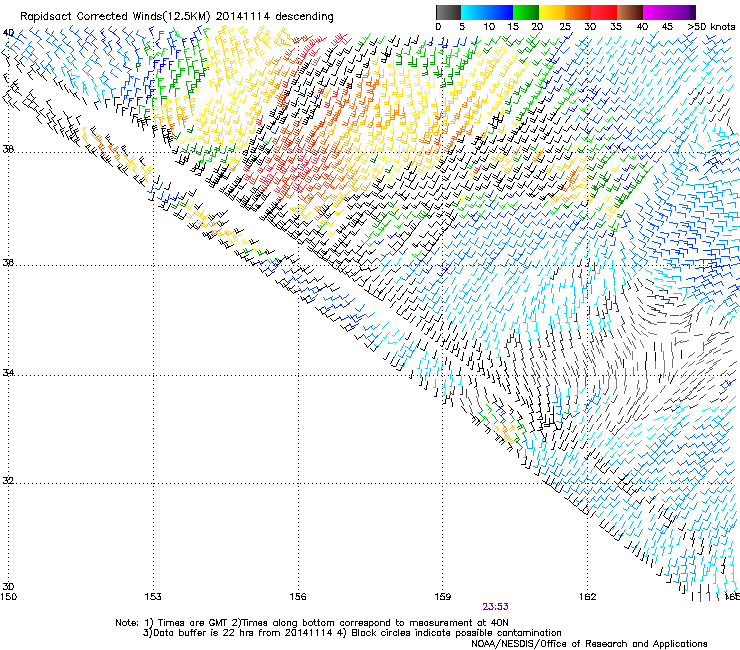Click note 'Data buffer is 22 hrs from 20141114'
The image size is (740, 650).
pyautogui.click(x=243, y=633)
